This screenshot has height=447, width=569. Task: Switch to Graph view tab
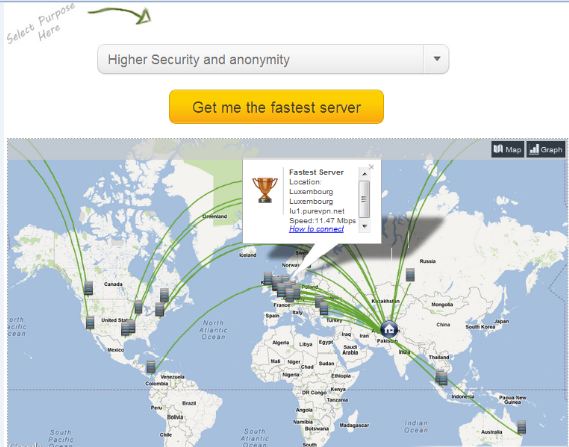coord(546,149)
